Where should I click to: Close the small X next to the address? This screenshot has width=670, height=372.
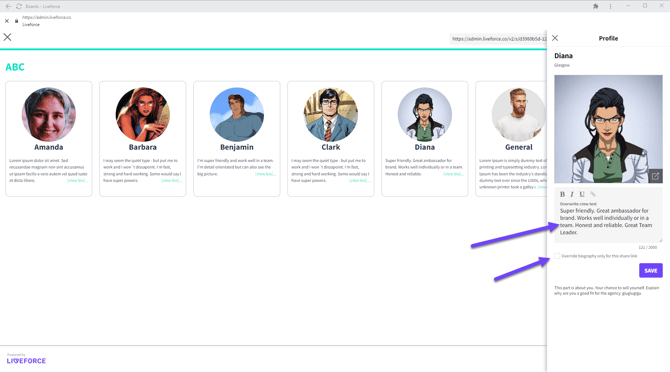(x=7, y=21)
